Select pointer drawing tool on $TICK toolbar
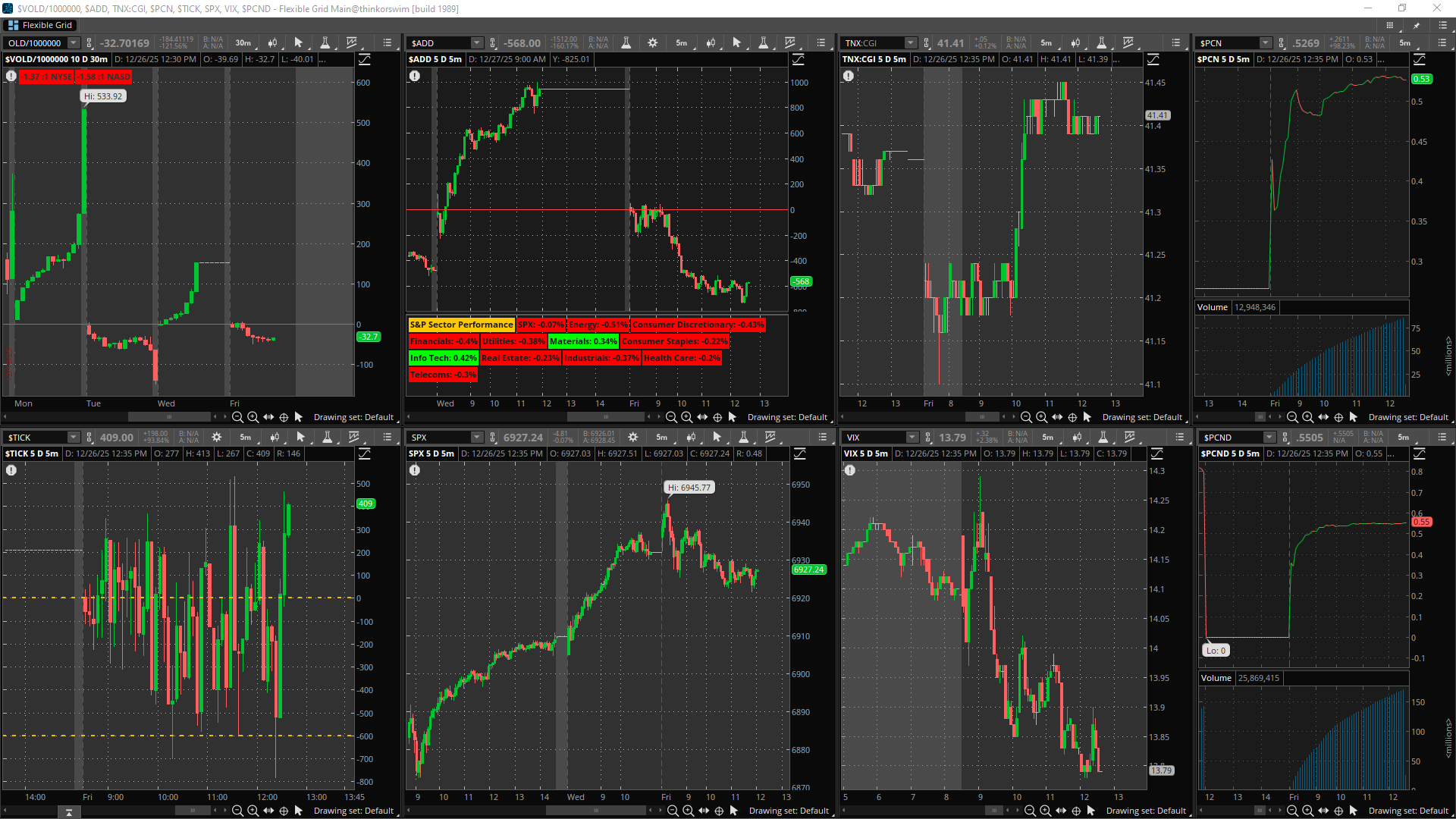The width and height of the screenshot is (1456, 819). (x=300, y=438)
